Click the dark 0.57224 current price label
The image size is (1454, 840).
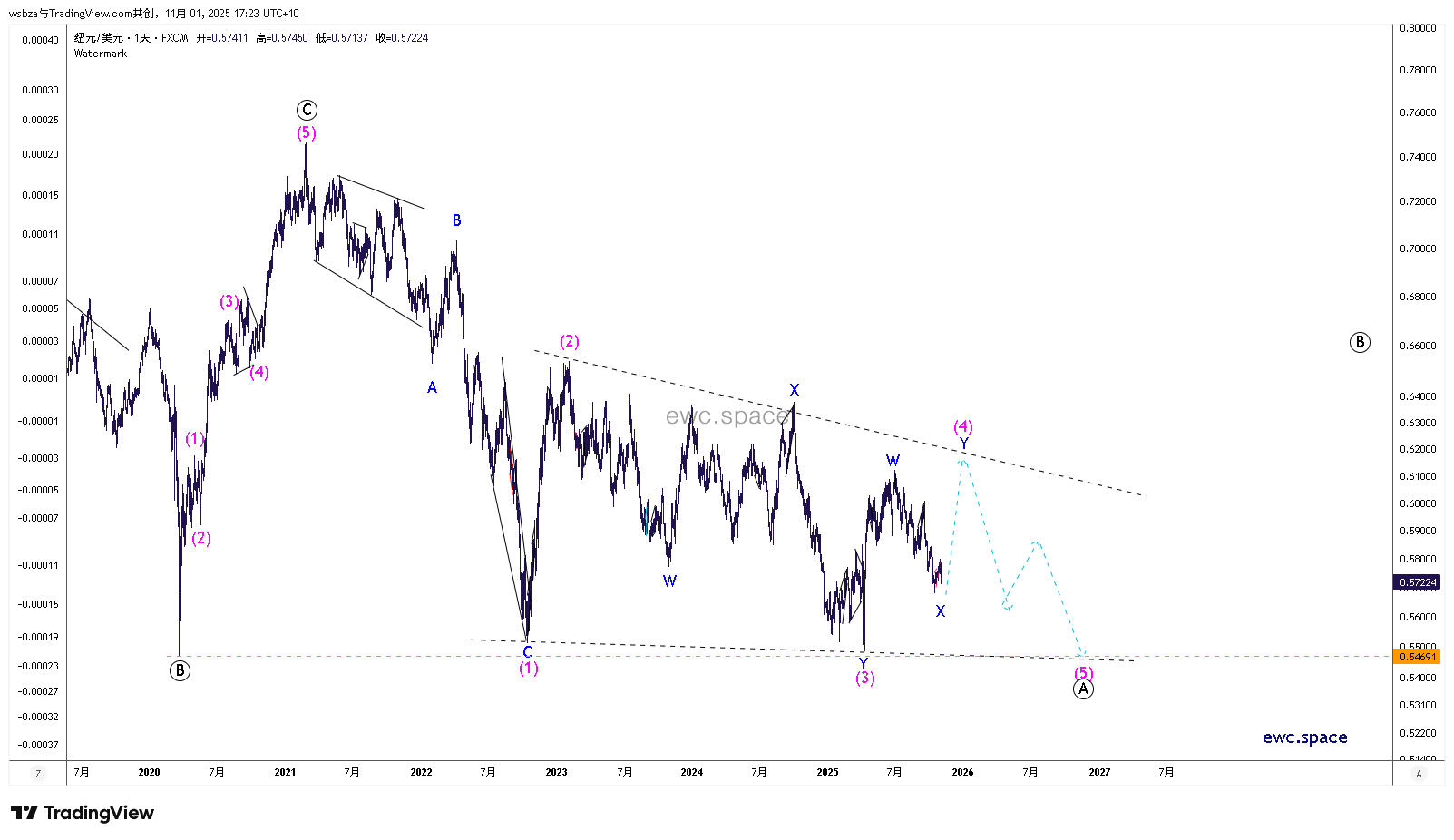coord(1417,582)
